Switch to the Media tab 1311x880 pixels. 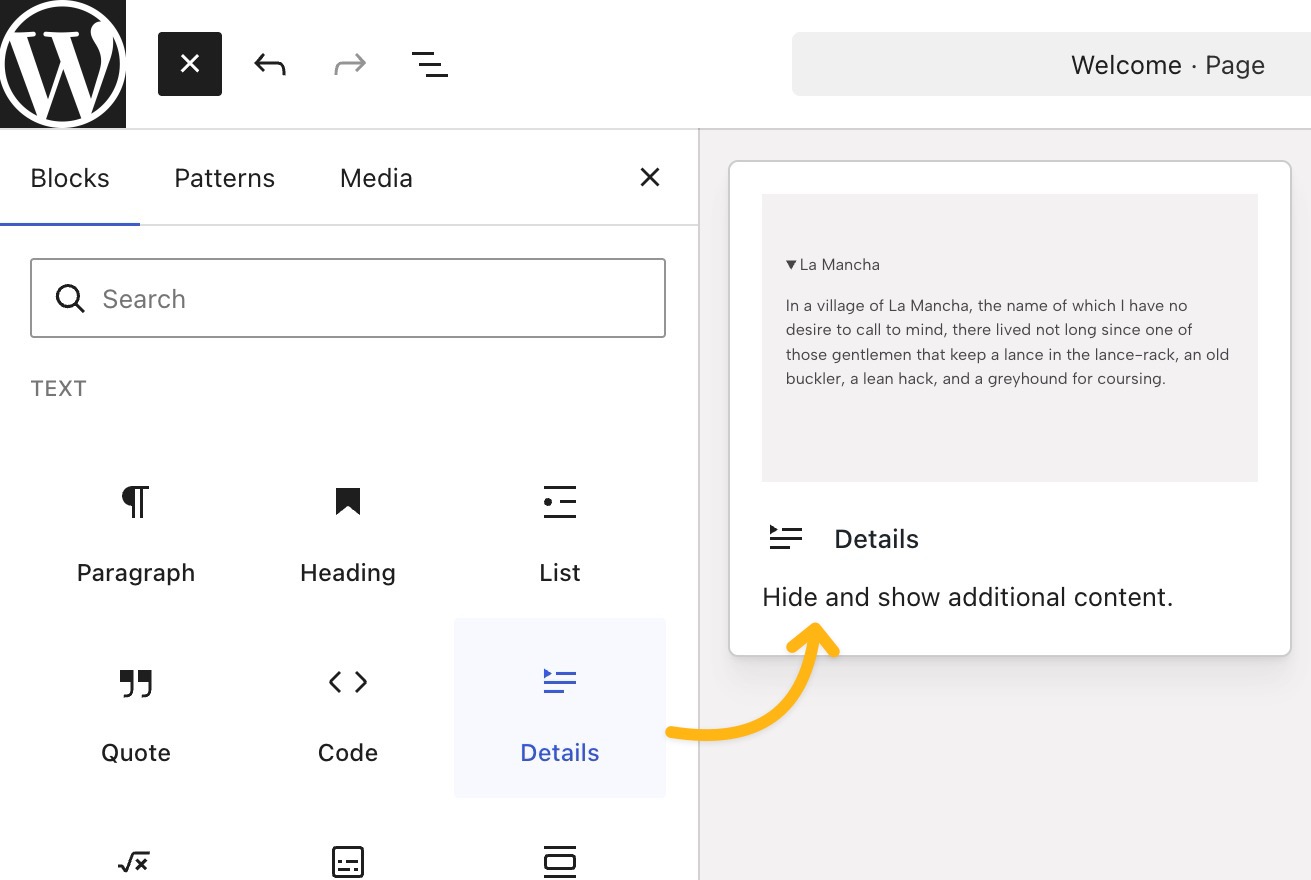click(376, 178)
